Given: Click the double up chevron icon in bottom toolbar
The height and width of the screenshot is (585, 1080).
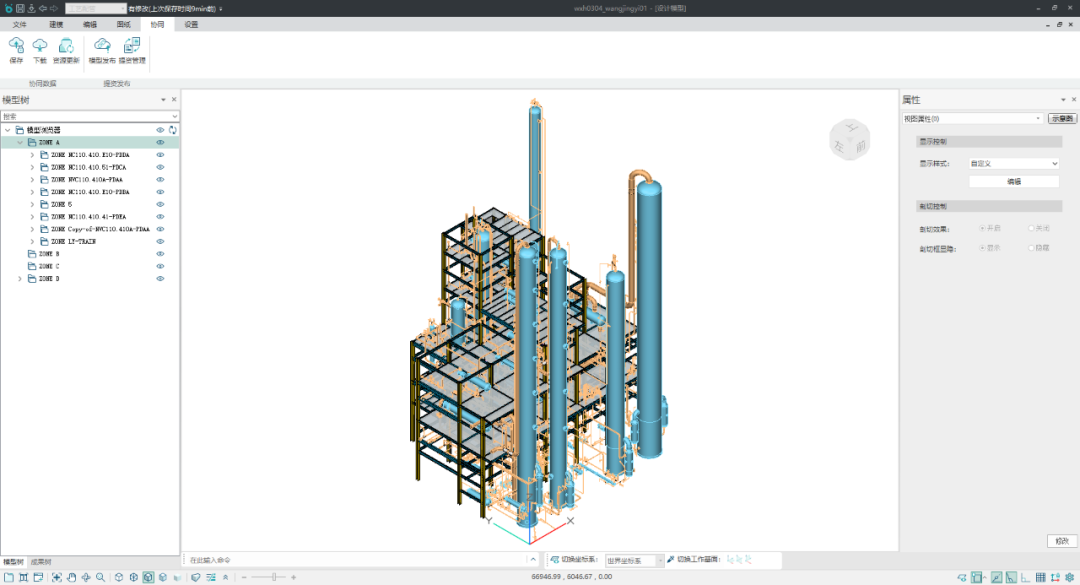Looking at the screenshot, I should coord(225,577).
